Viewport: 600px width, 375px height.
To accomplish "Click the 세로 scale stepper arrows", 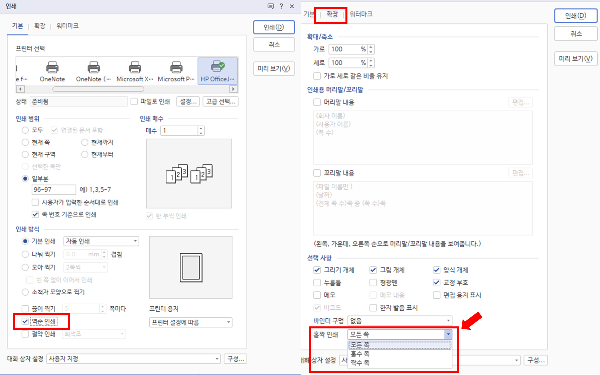I will 371,62.
